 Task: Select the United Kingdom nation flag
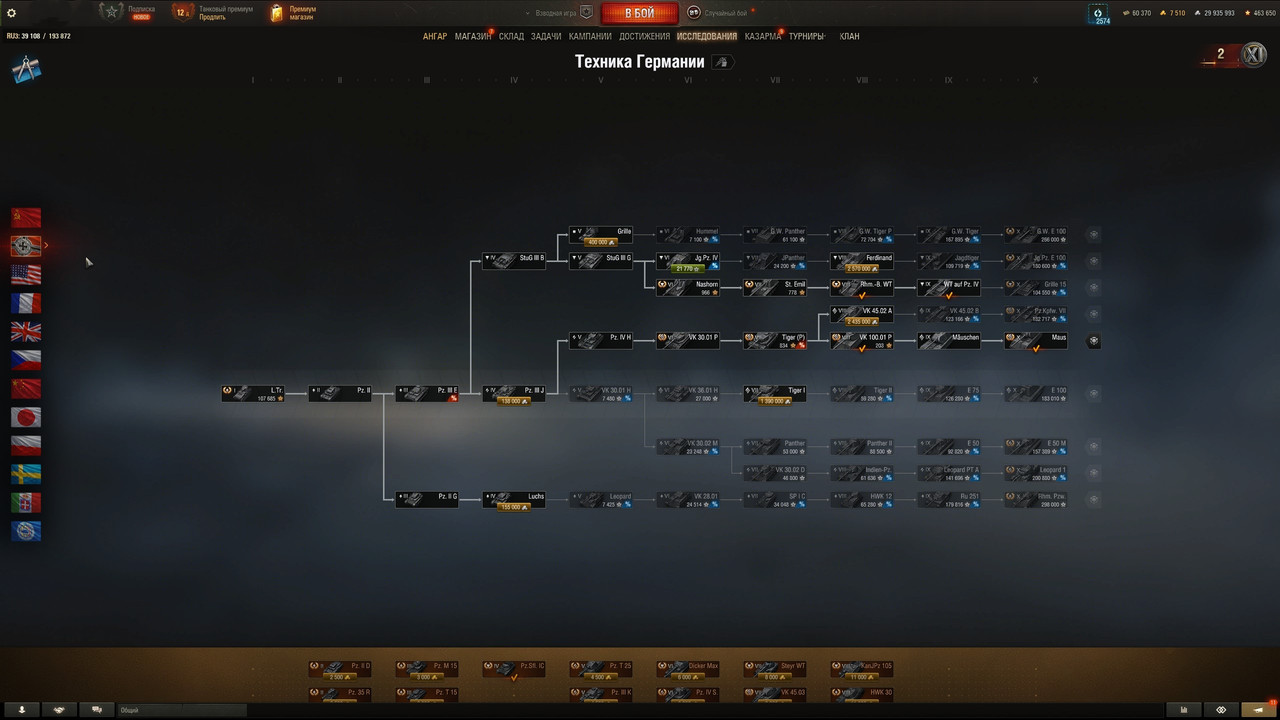[26, 331]
